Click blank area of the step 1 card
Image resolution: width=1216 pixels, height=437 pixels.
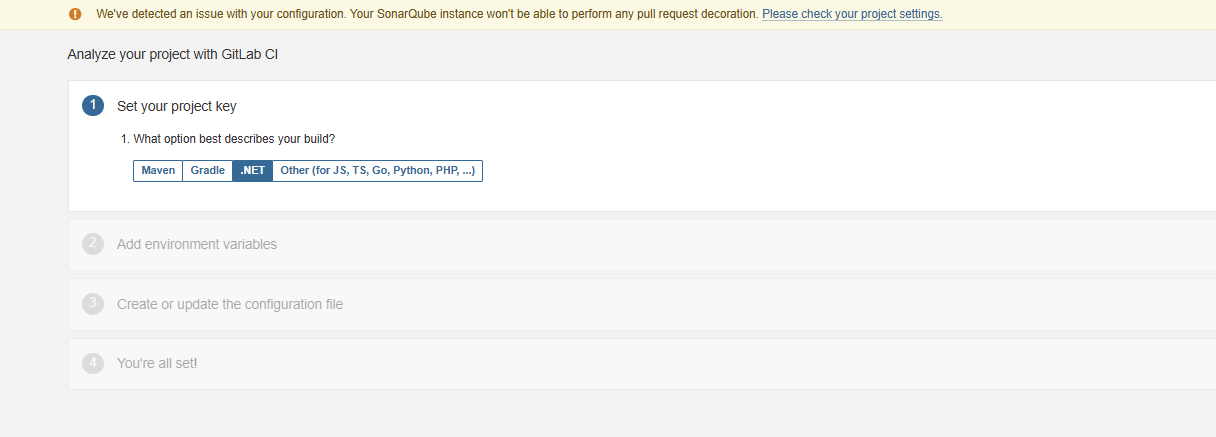pos(800,160)
